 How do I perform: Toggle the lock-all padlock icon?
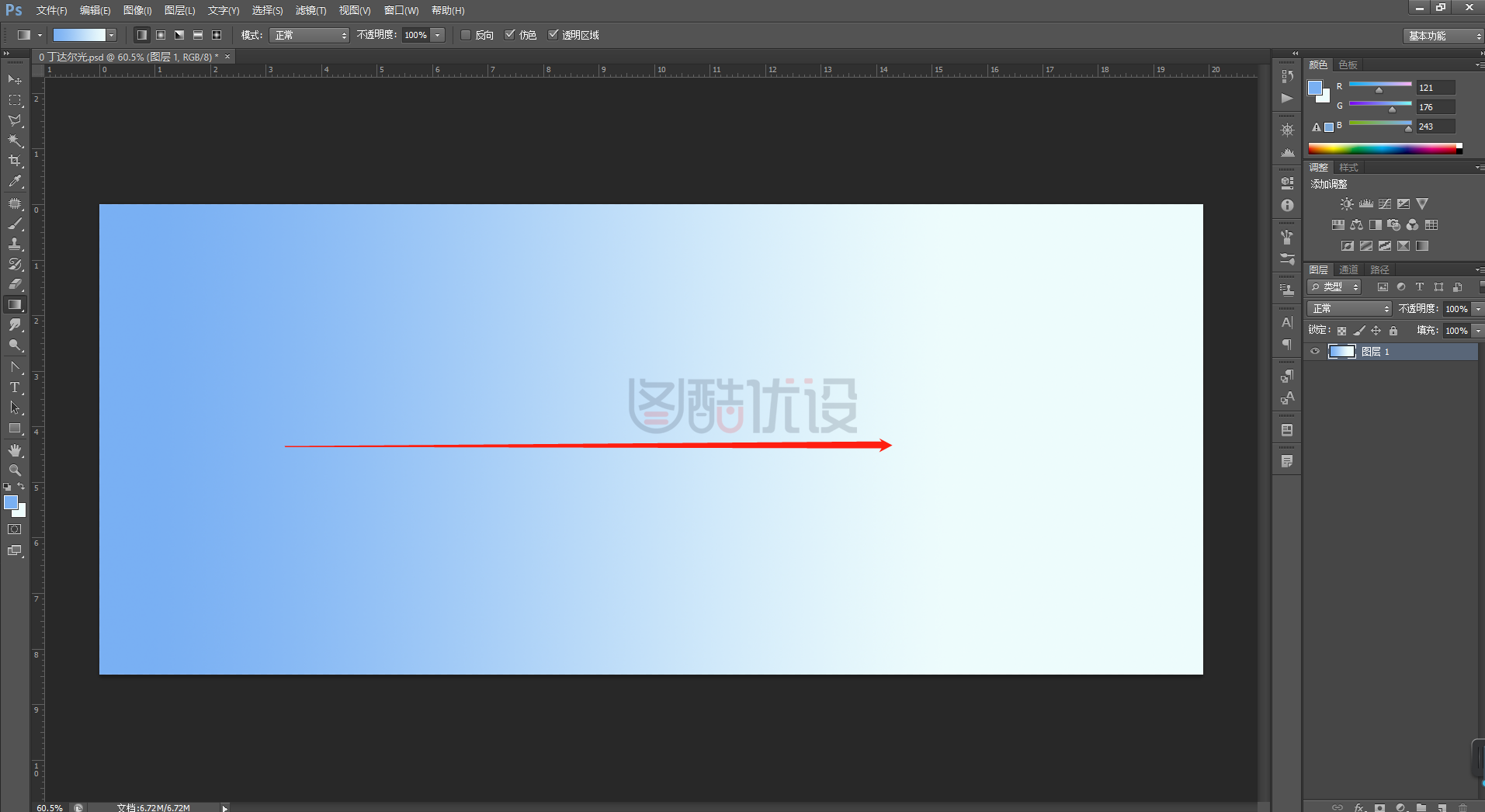pos(1393,331)
